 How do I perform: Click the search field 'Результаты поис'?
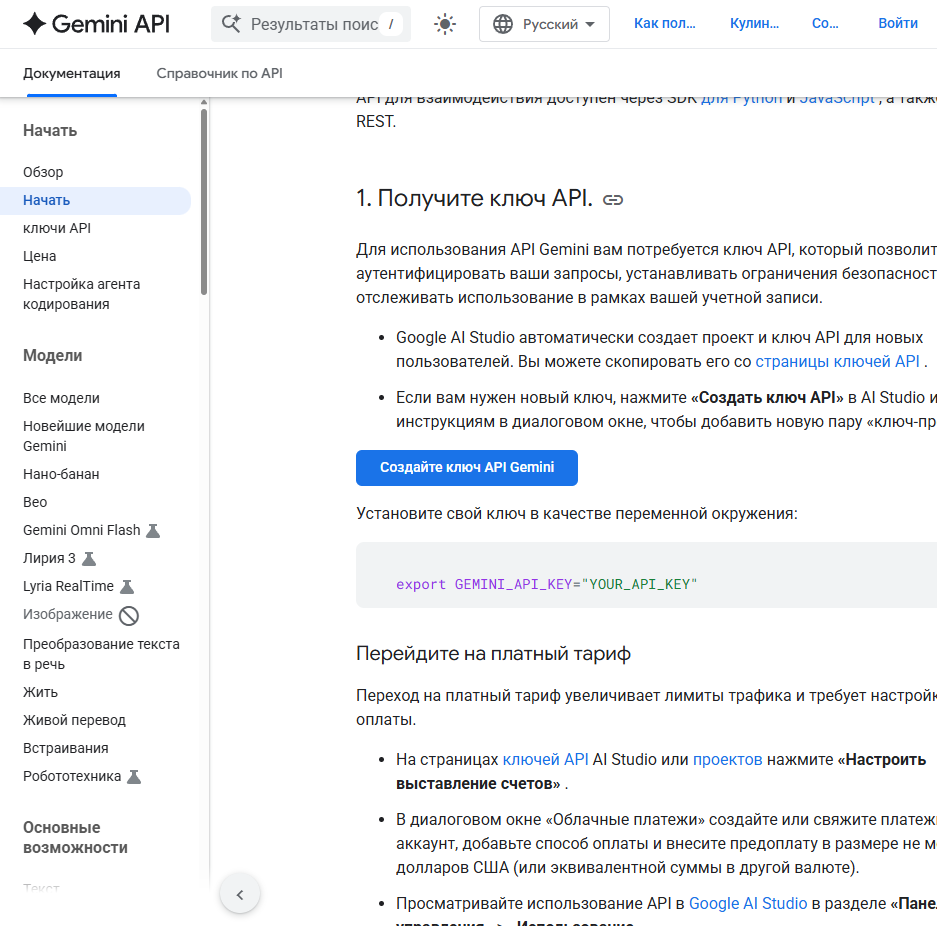(311, 24)
